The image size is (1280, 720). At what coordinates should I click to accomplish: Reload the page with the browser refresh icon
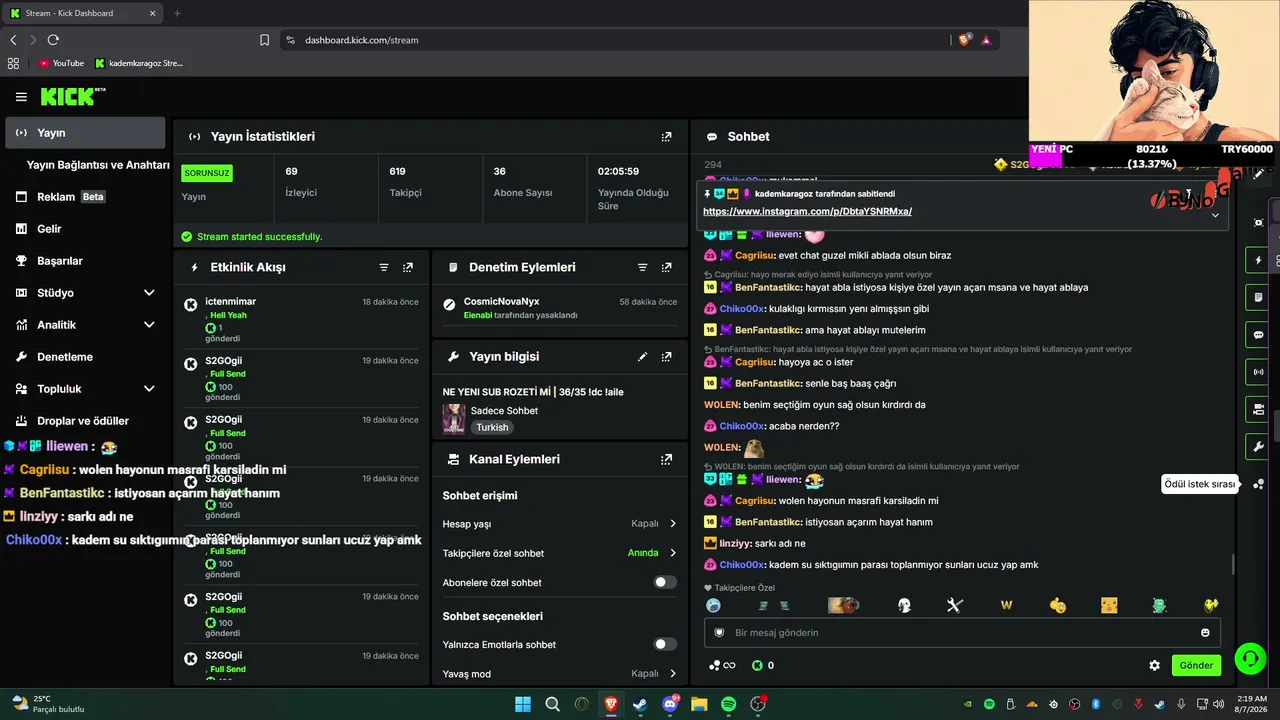tap(53, 40)
